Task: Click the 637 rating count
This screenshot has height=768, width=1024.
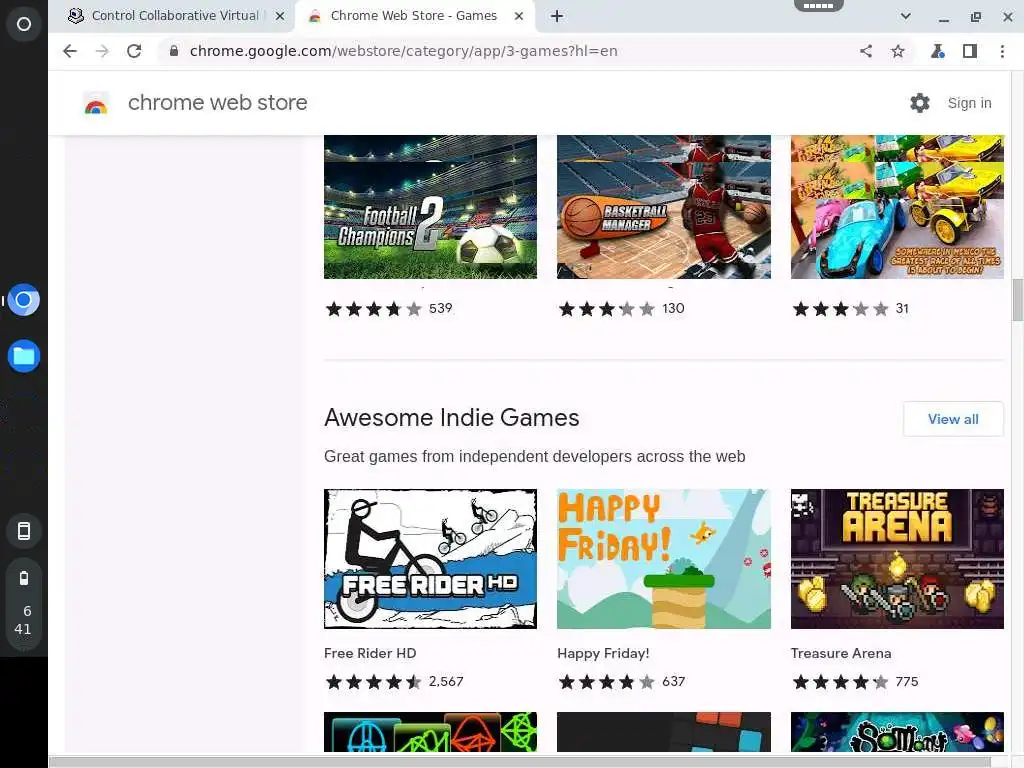Action: (x=673, y=682)
